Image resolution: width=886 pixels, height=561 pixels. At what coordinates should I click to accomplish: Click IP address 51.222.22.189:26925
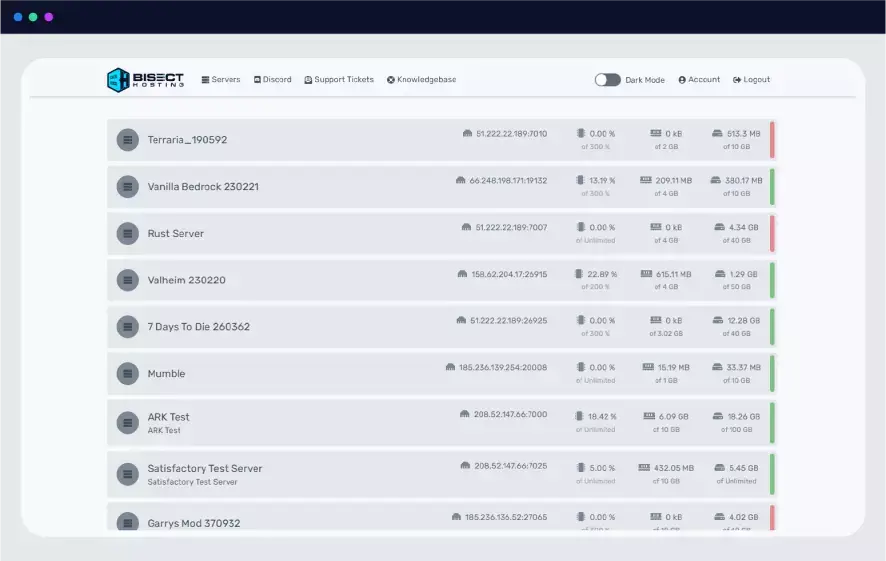click(509, 321)
